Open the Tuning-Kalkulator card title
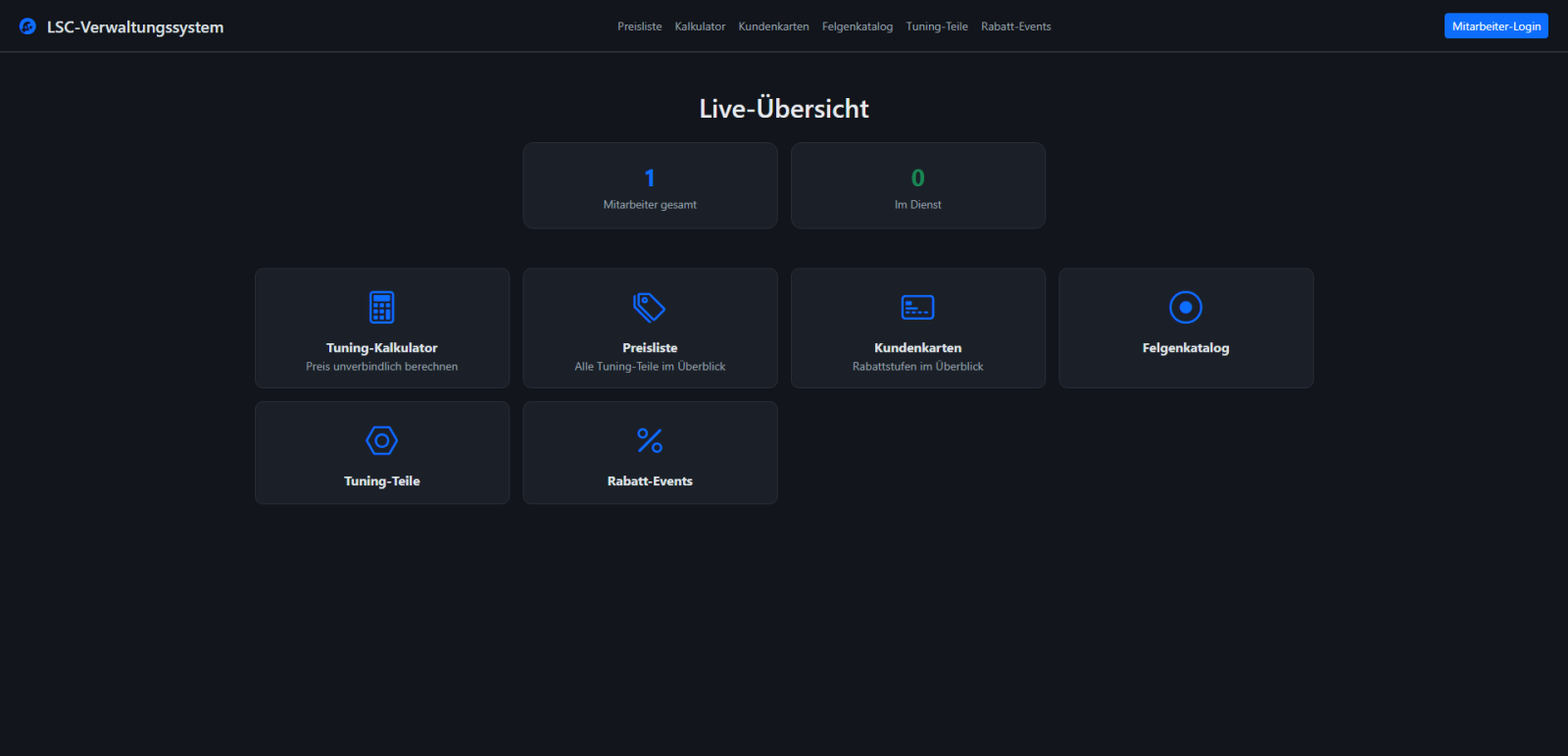This screenshot has width=1568, height=756. click(x=382, y=348)
